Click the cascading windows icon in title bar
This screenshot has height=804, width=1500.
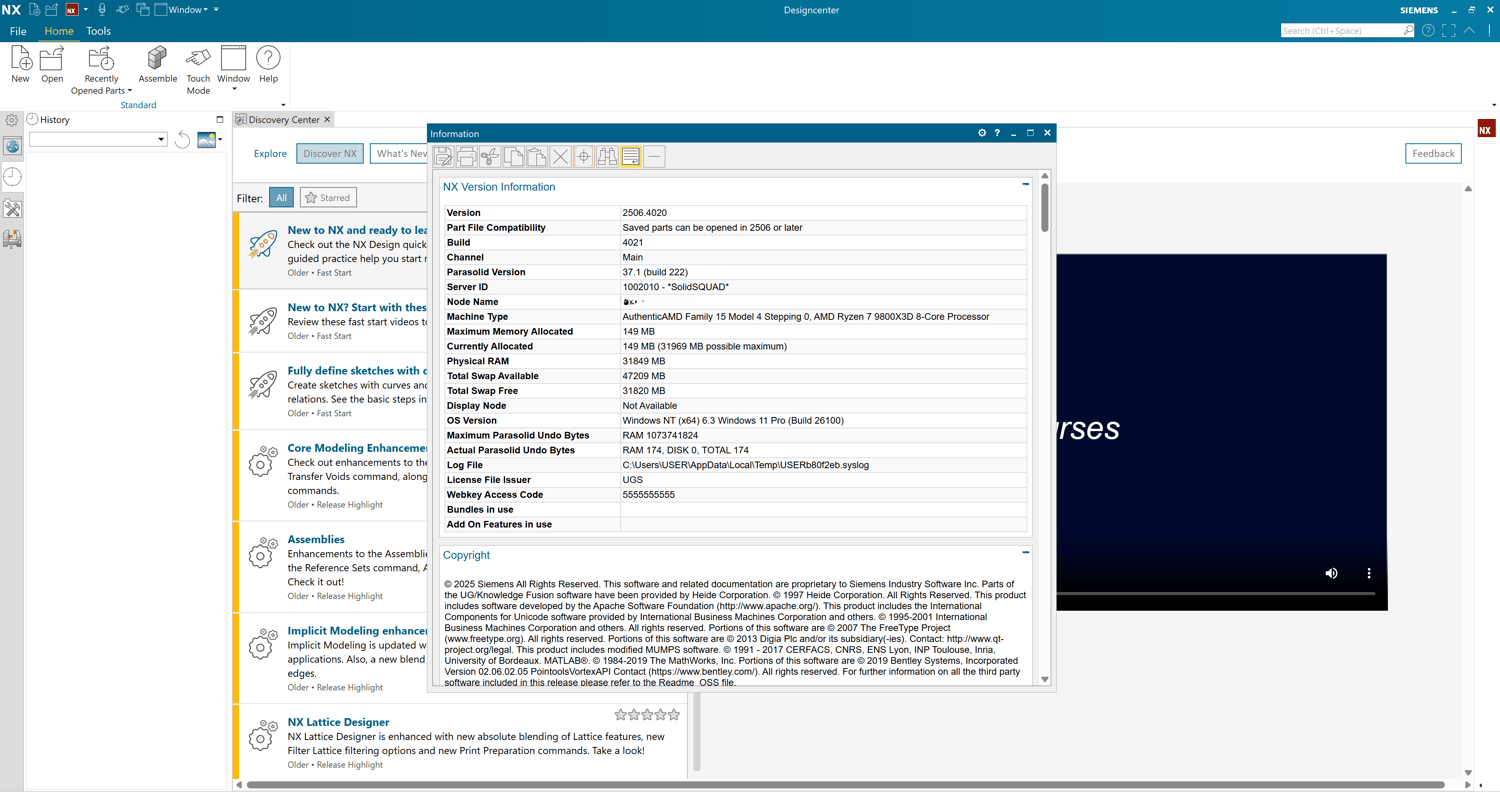(x=143, y=9)
